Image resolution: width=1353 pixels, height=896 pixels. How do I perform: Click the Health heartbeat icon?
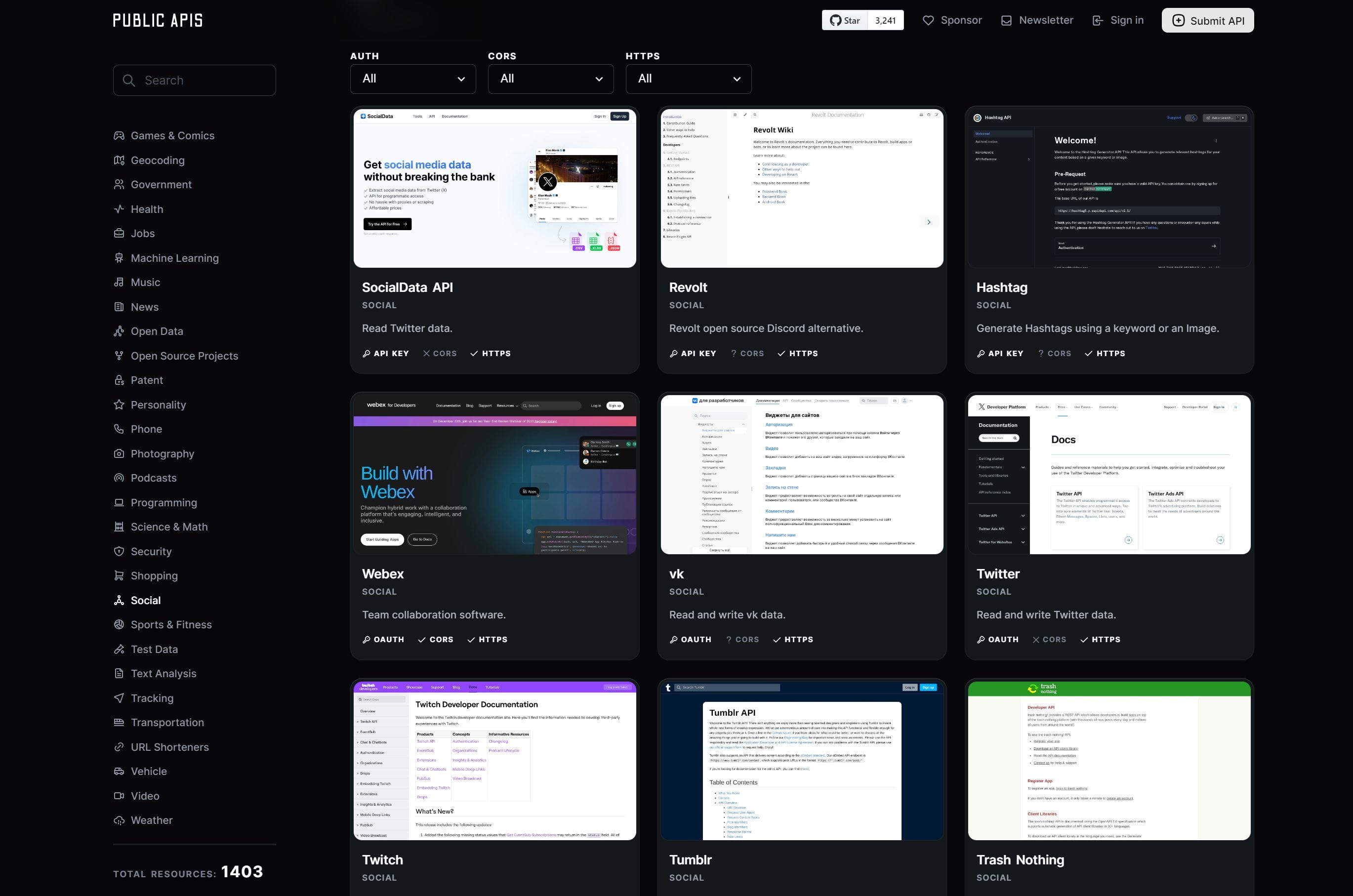[x=120, y=208]
